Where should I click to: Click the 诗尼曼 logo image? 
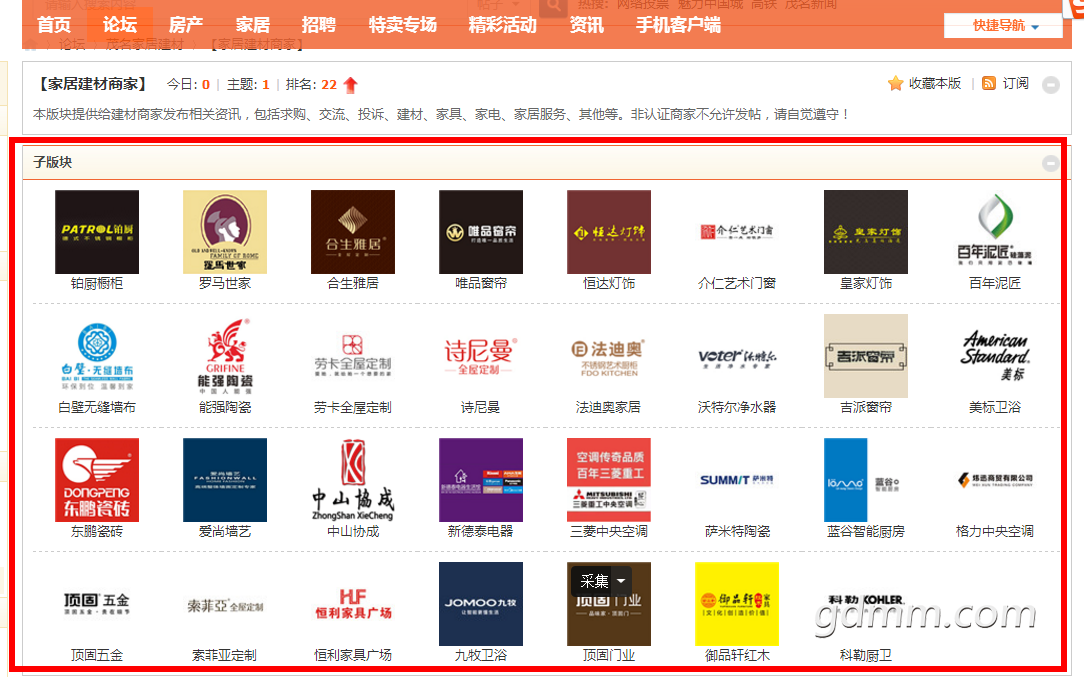point(481,356)
